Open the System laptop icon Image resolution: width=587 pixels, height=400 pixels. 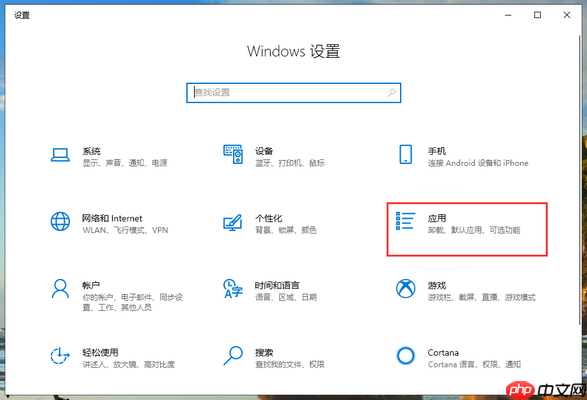click(x=60, y=155)
